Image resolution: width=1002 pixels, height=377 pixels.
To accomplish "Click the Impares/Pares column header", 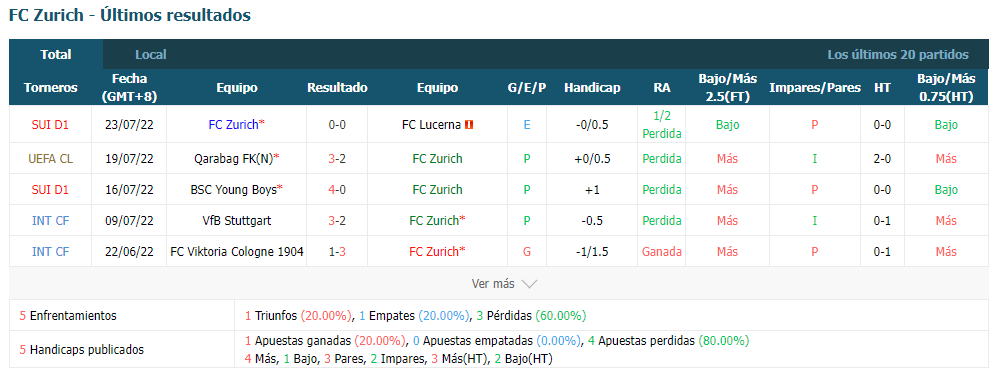I will [815, 88].
